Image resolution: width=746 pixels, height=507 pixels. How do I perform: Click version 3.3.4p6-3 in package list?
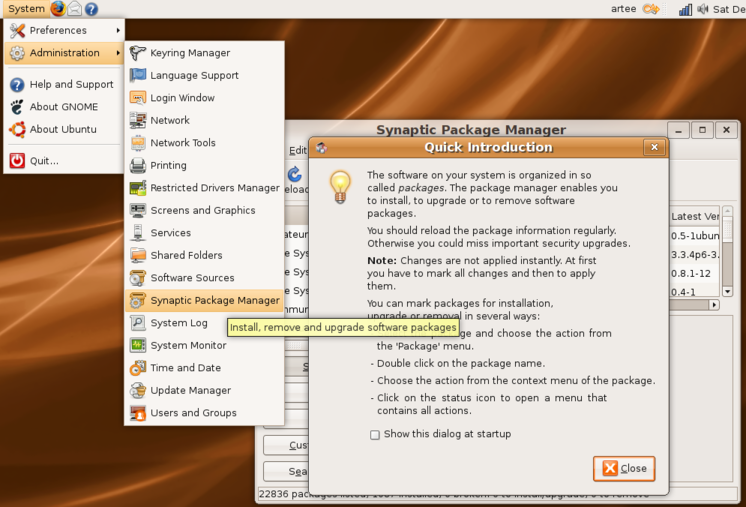695,254
